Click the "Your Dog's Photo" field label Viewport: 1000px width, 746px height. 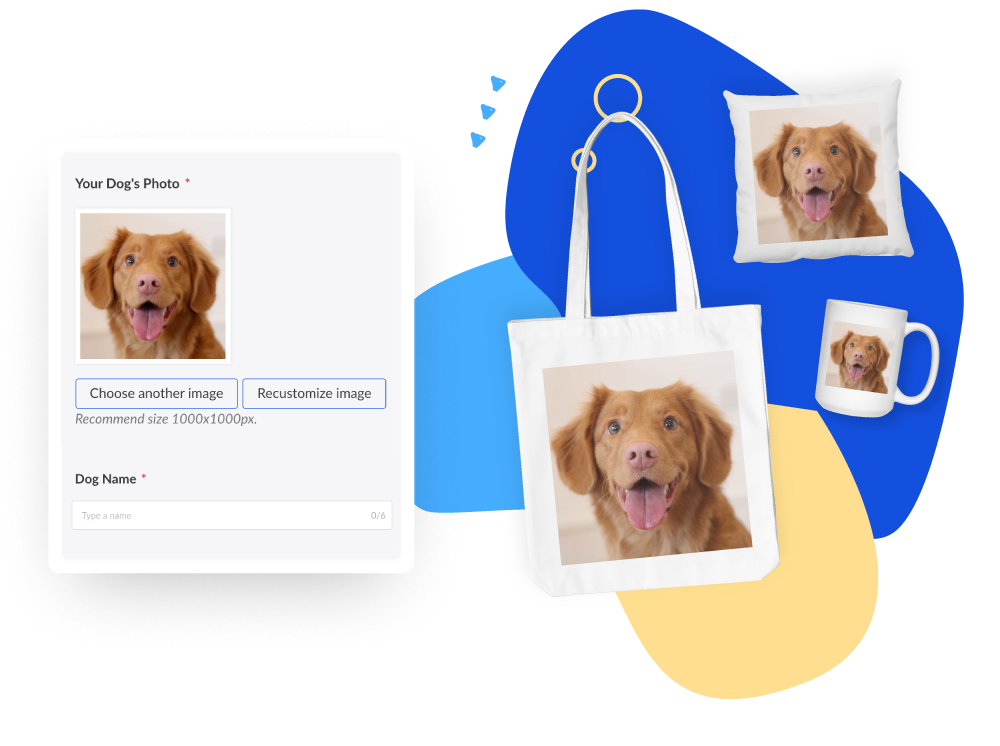127,184
